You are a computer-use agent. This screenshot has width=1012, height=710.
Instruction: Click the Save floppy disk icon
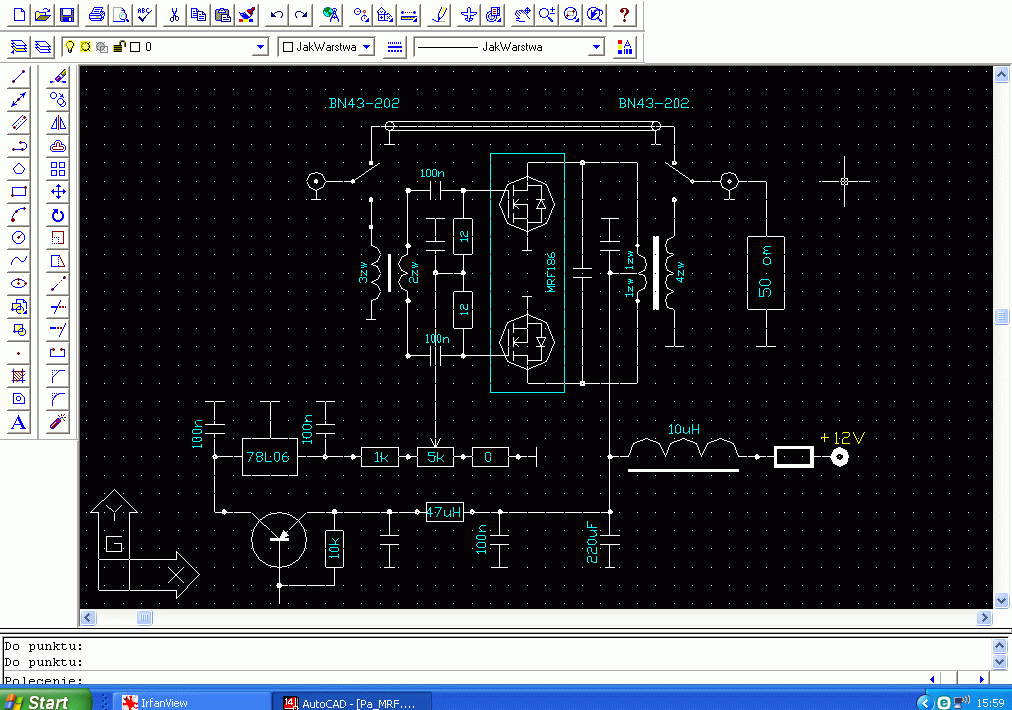coord(66,15)
